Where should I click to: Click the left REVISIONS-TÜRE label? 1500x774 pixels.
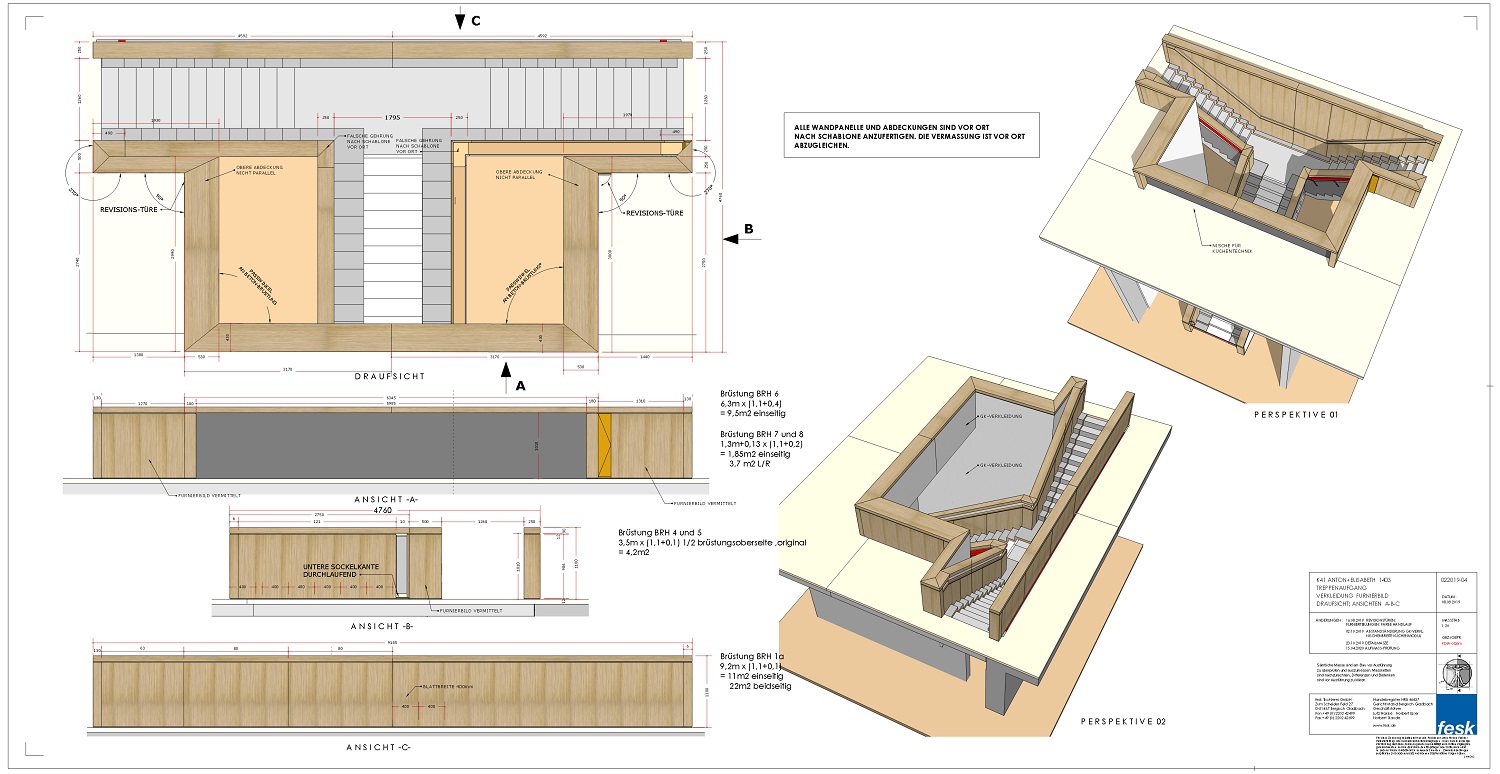click(x=132, y=212)
